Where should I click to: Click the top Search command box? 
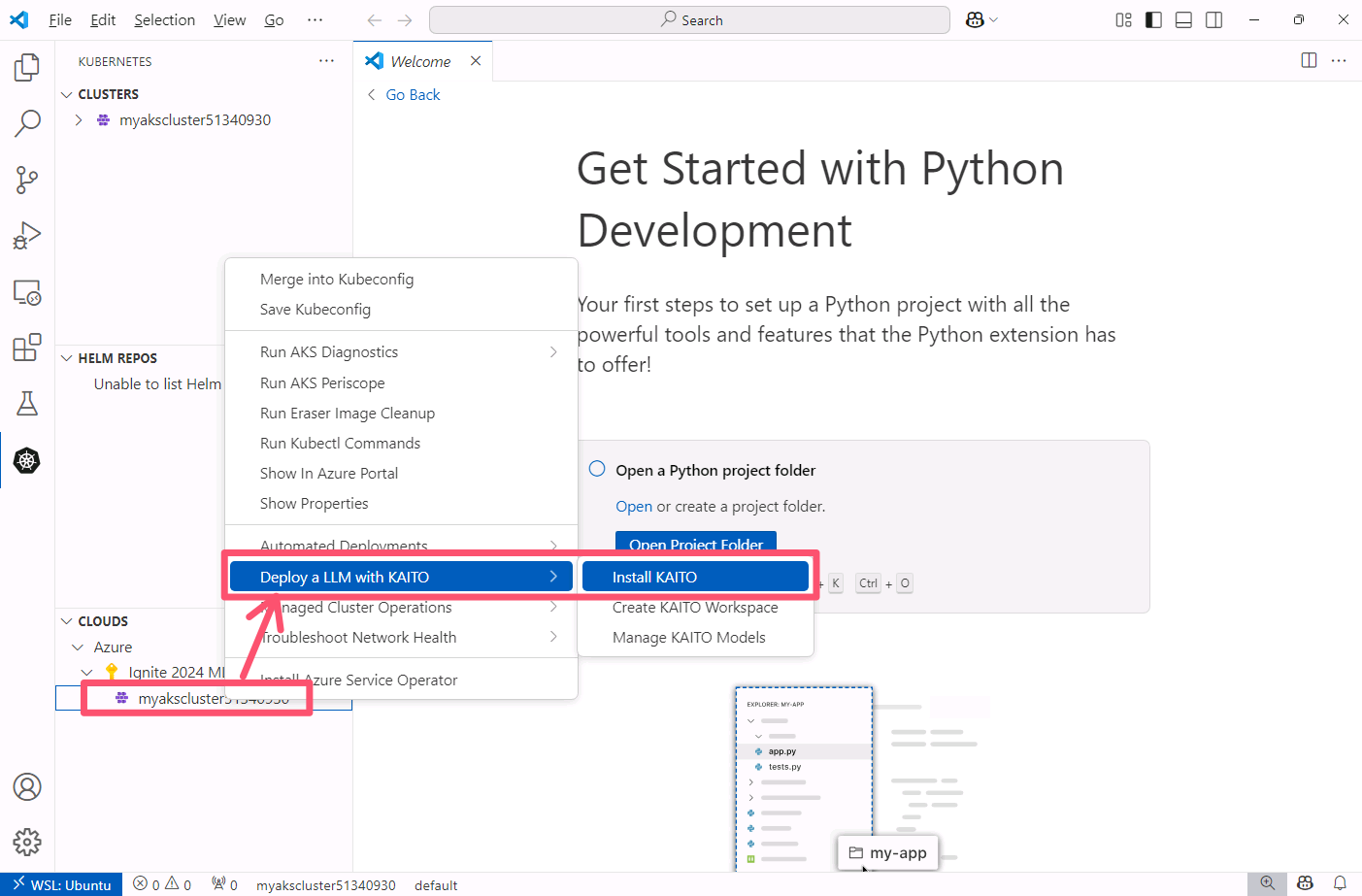coord(689,20)
